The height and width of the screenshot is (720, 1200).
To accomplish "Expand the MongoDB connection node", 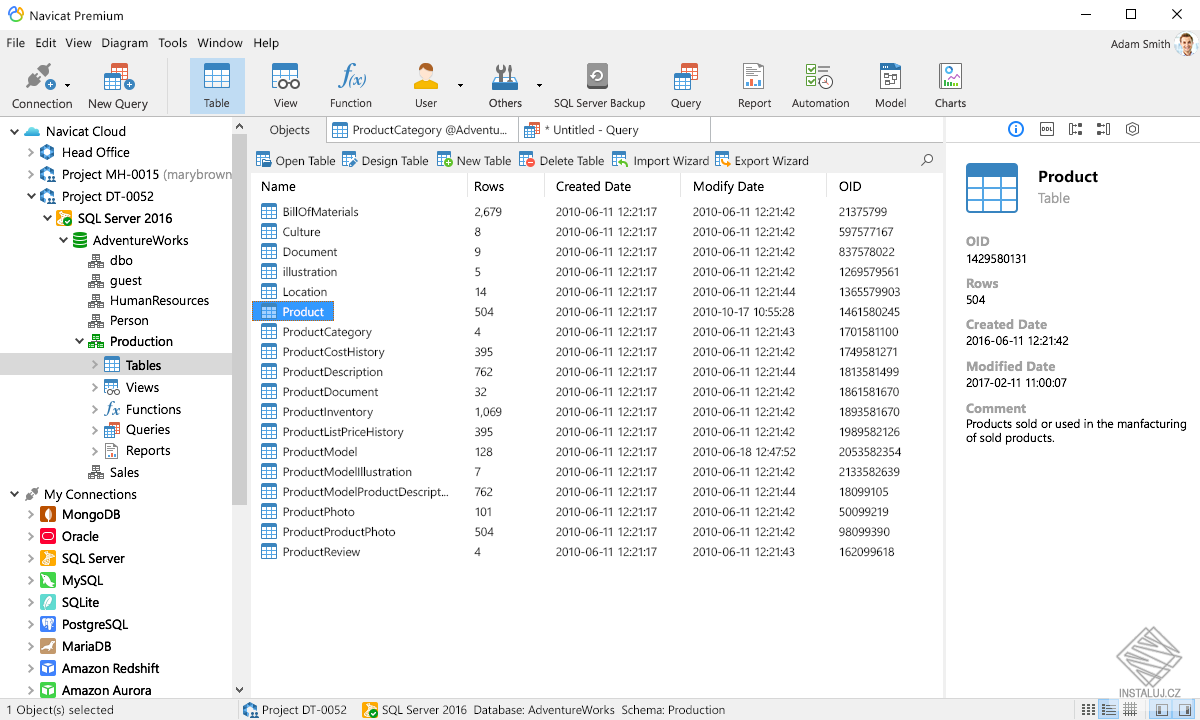I will coord(31,515).
